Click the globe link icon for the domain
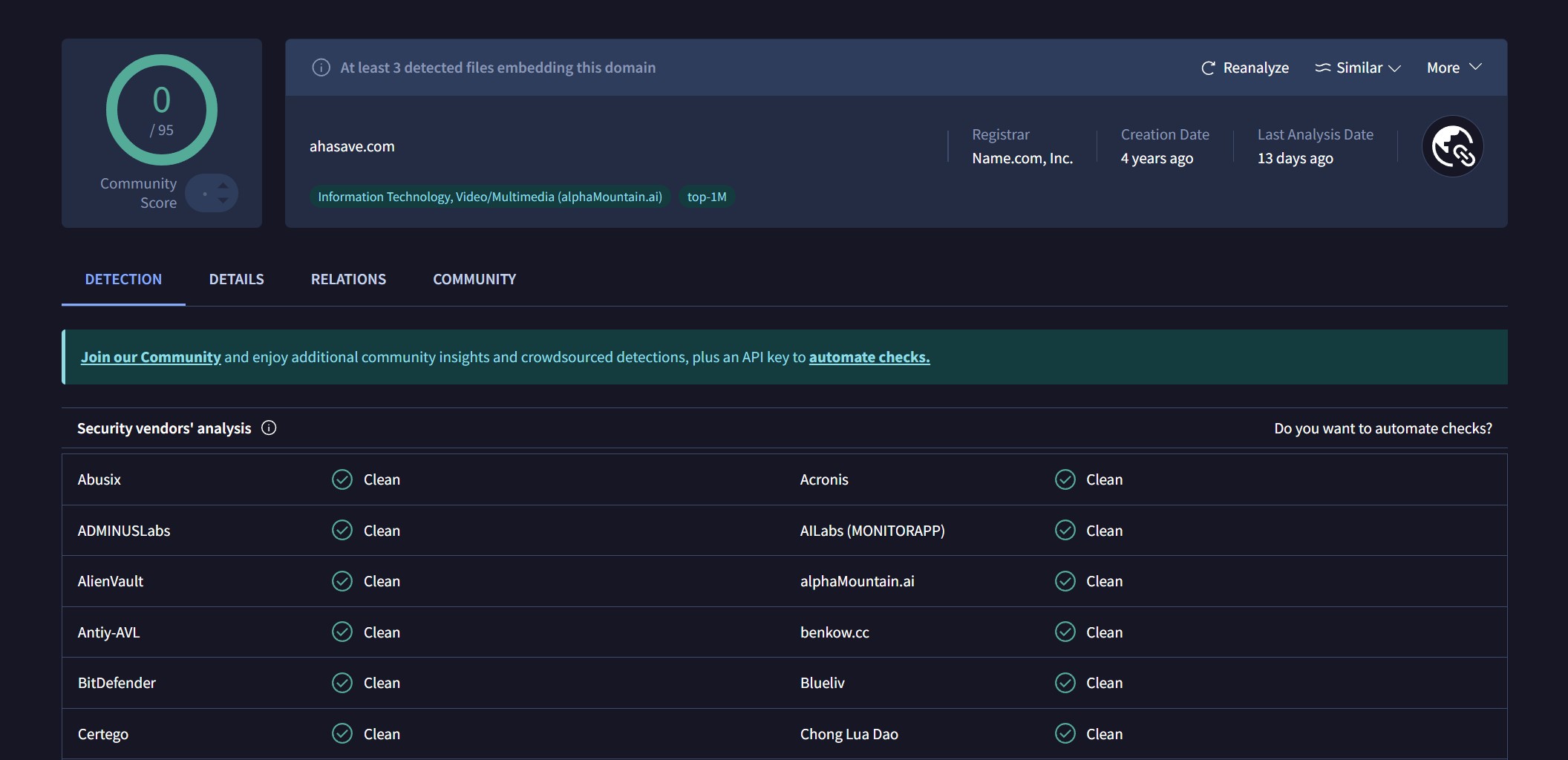 (1452, 146)
